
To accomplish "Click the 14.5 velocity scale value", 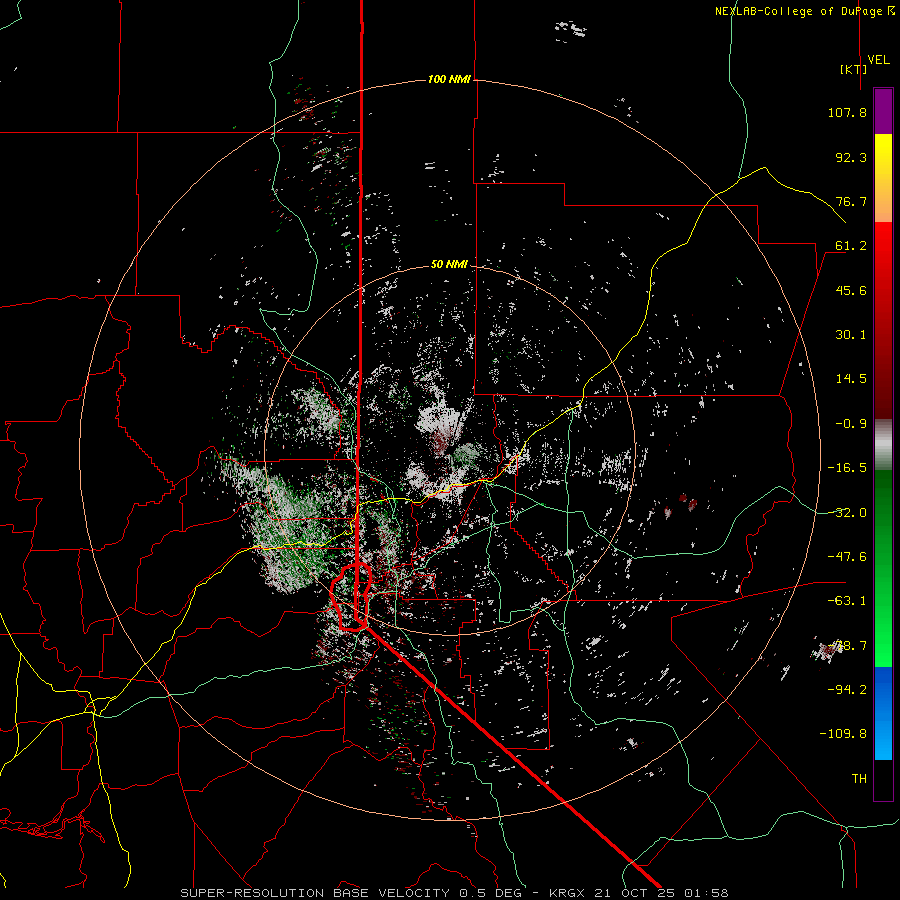I will coord(851,379).
